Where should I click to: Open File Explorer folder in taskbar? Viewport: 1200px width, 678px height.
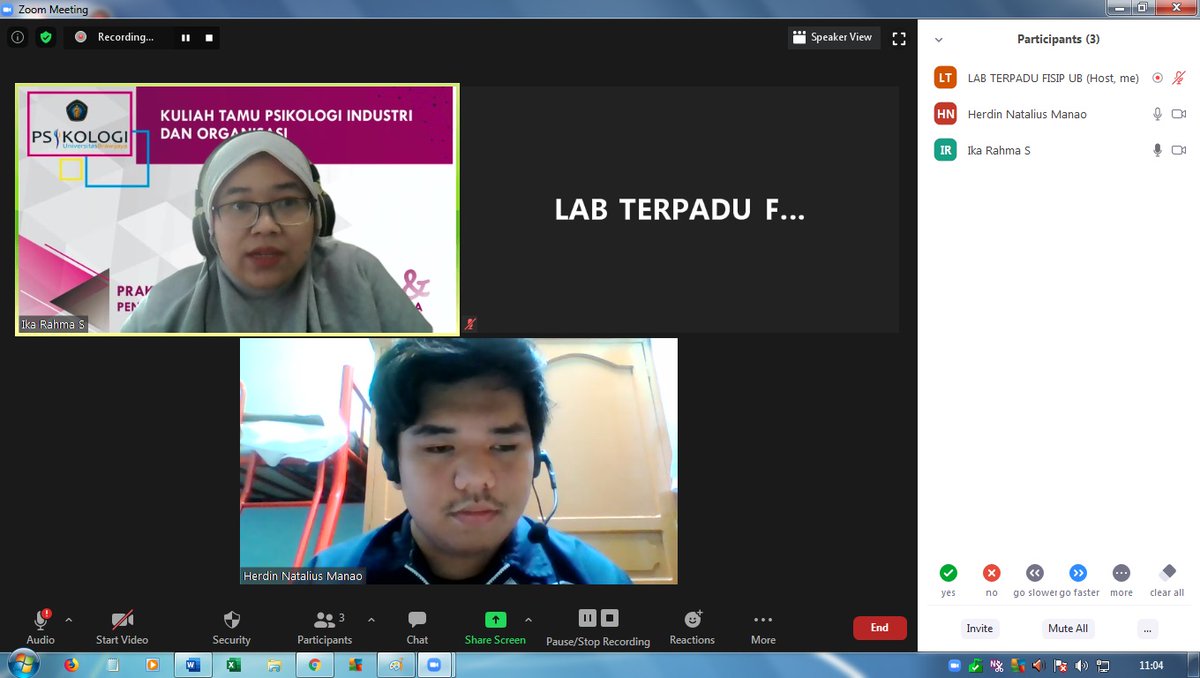[274, 664]
